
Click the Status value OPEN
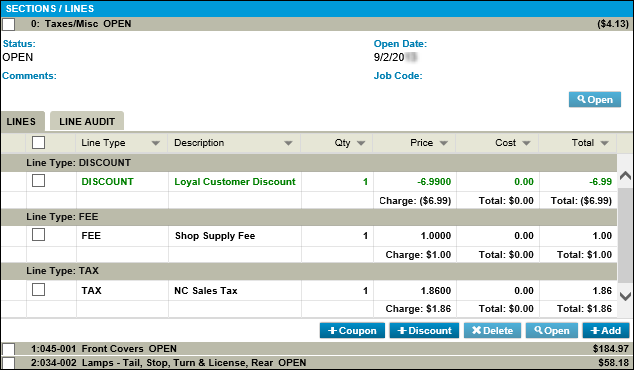point(18,57)
